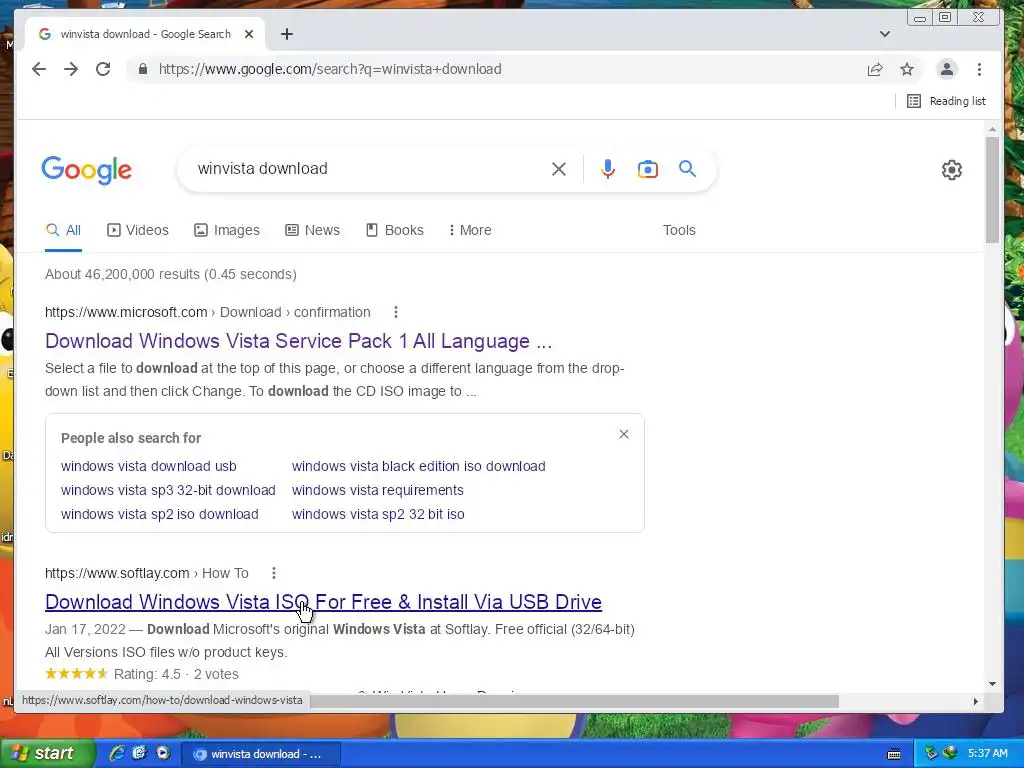1024x768 pixels.
Task: Search windows vista sp2 32 bit iso
Action: 377,515
